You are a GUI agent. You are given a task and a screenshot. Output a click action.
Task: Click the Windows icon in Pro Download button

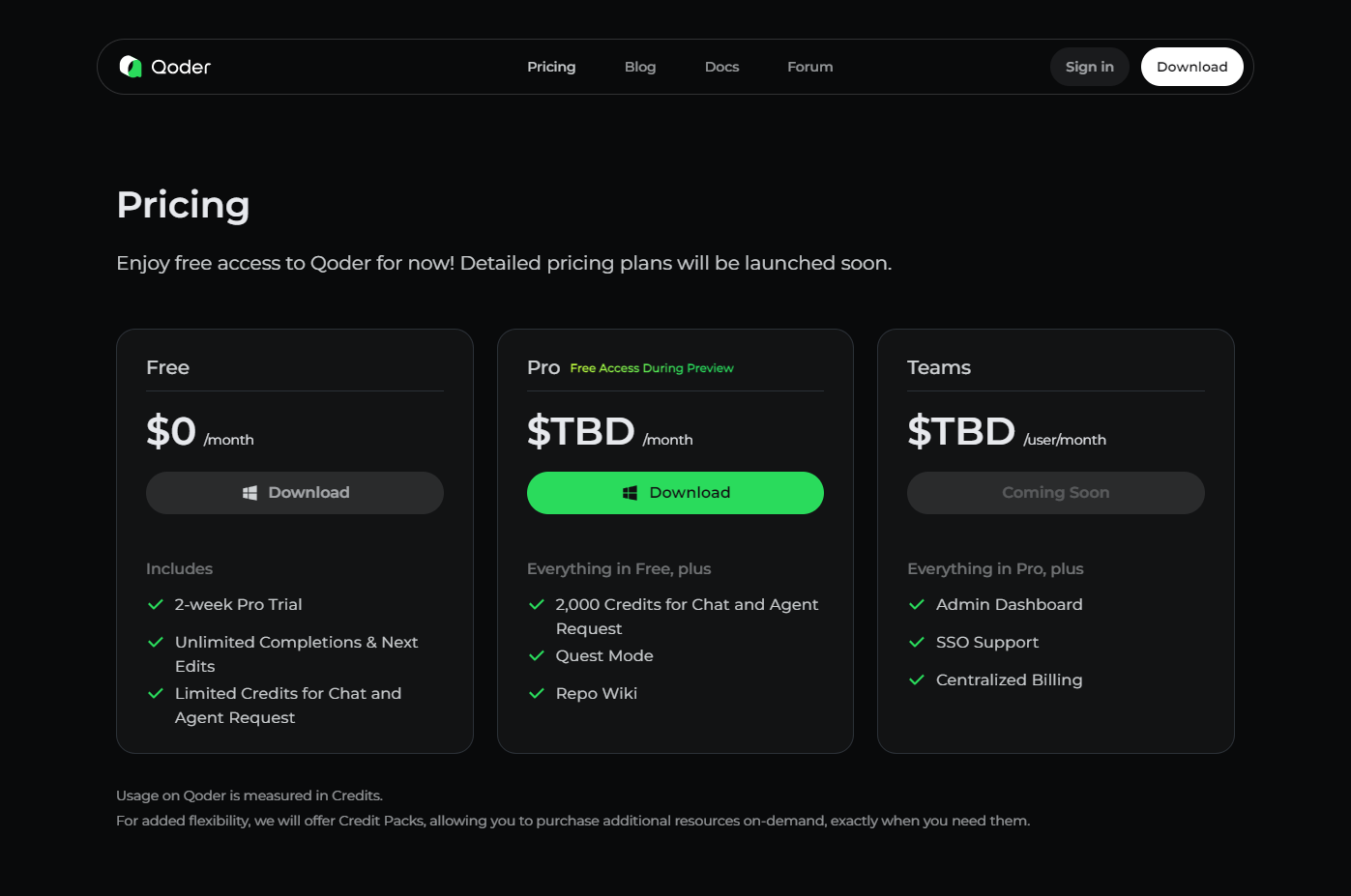point(630,493)
